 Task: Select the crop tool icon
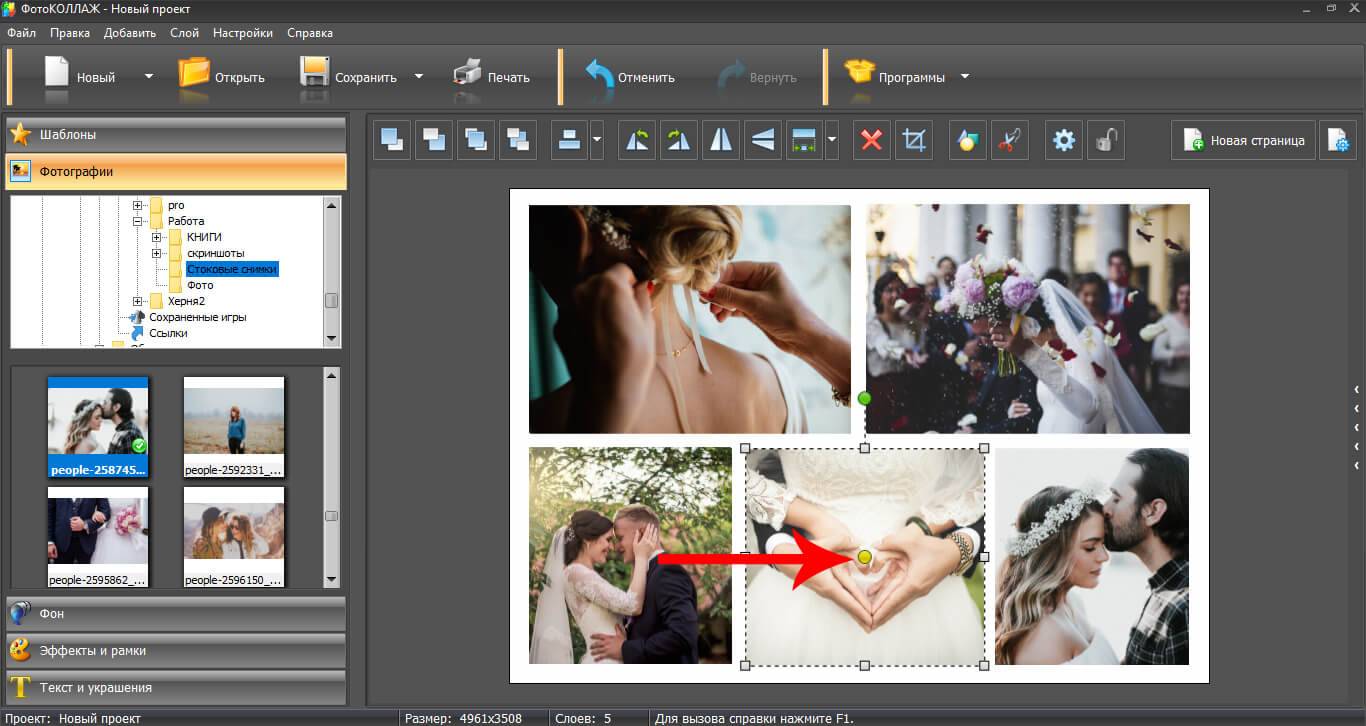coord(914,140)
